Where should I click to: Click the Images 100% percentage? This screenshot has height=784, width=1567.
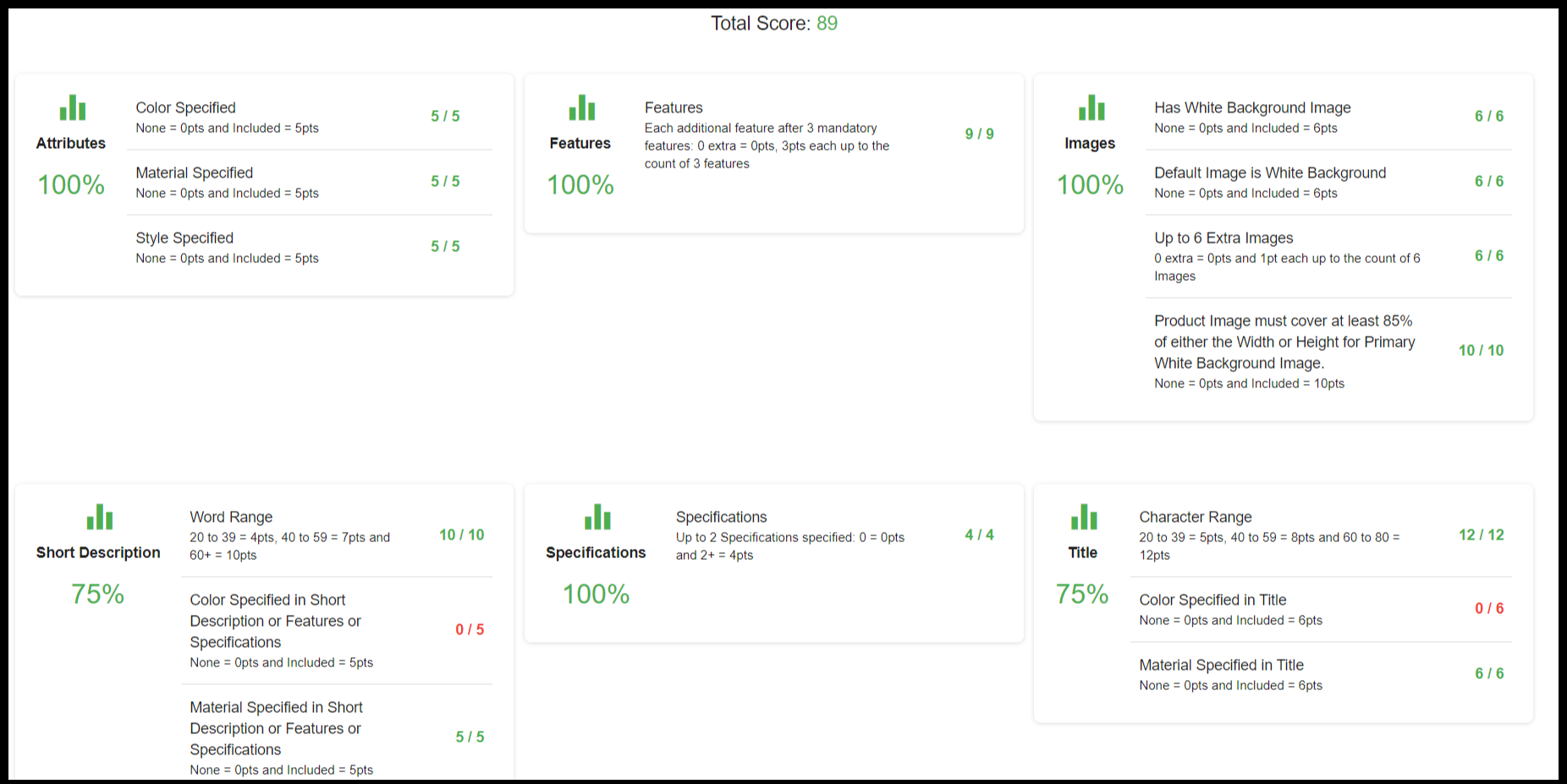1090,184
